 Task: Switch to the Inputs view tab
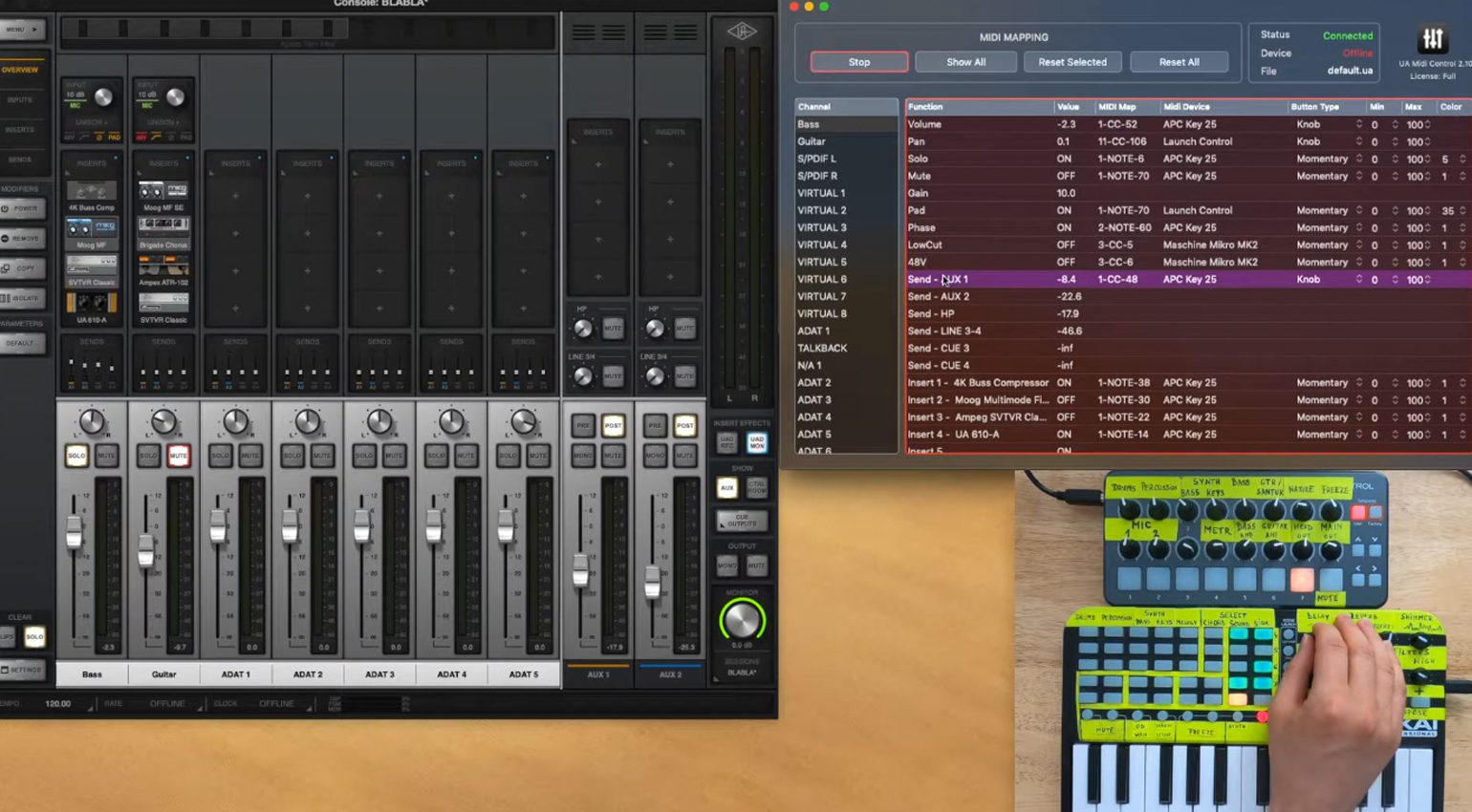coord(20,99)
